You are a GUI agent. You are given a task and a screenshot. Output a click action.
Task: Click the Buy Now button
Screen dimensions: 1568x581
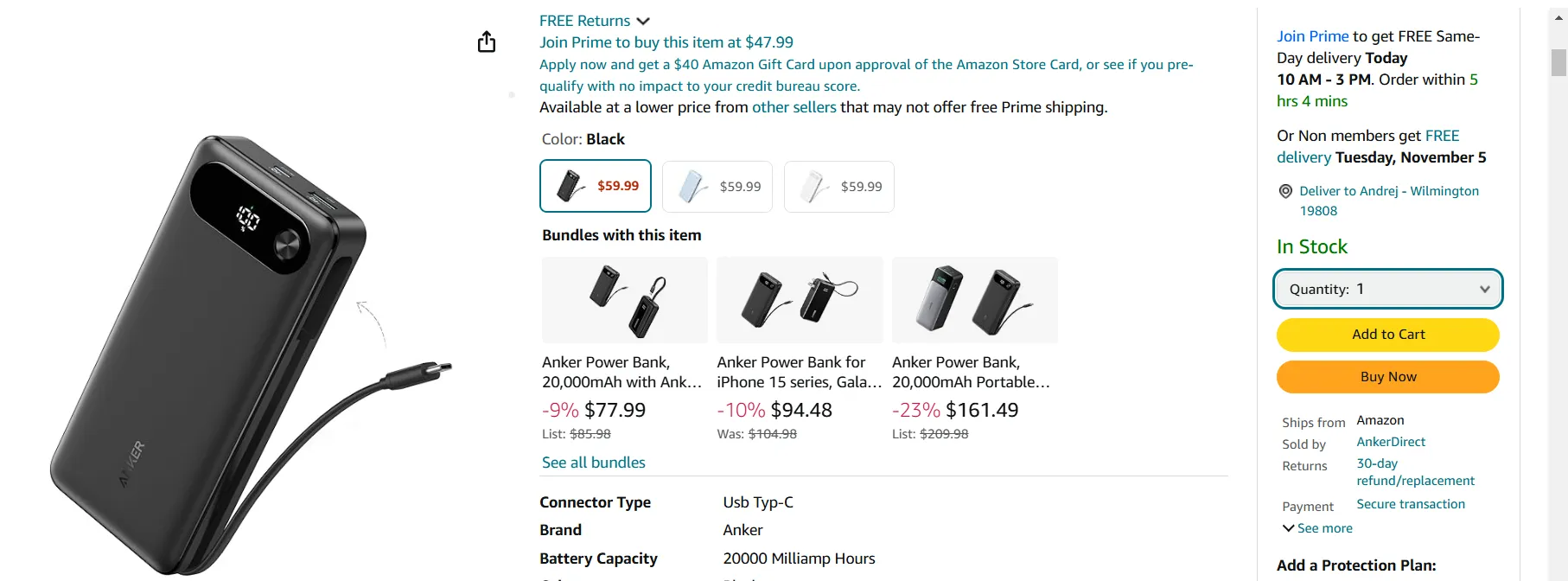click(x=1386, y=377)
